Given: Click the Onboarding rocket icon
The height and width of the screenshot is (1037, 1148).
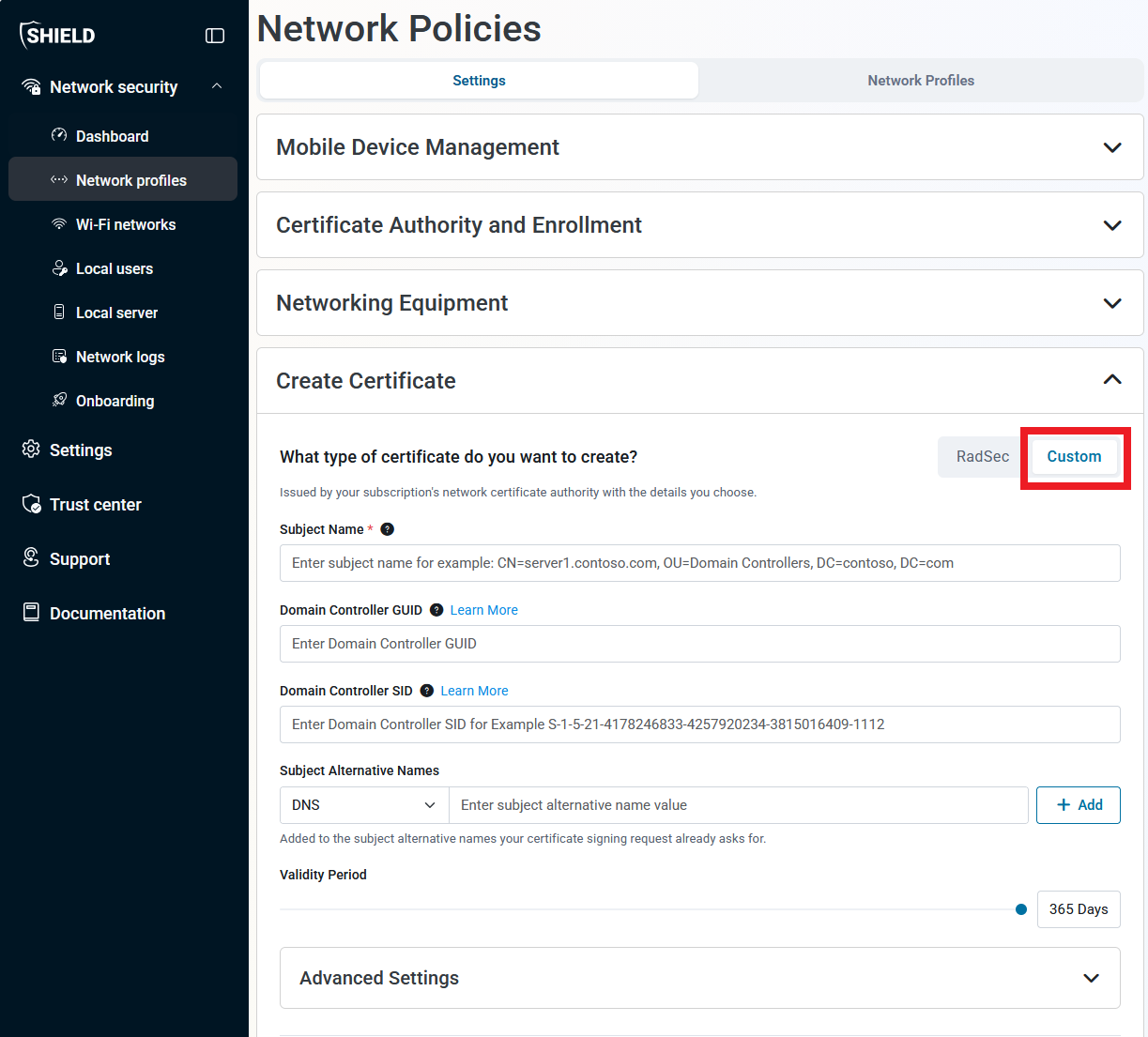Looking at the screenshot, I should click(x=59, y=400).
